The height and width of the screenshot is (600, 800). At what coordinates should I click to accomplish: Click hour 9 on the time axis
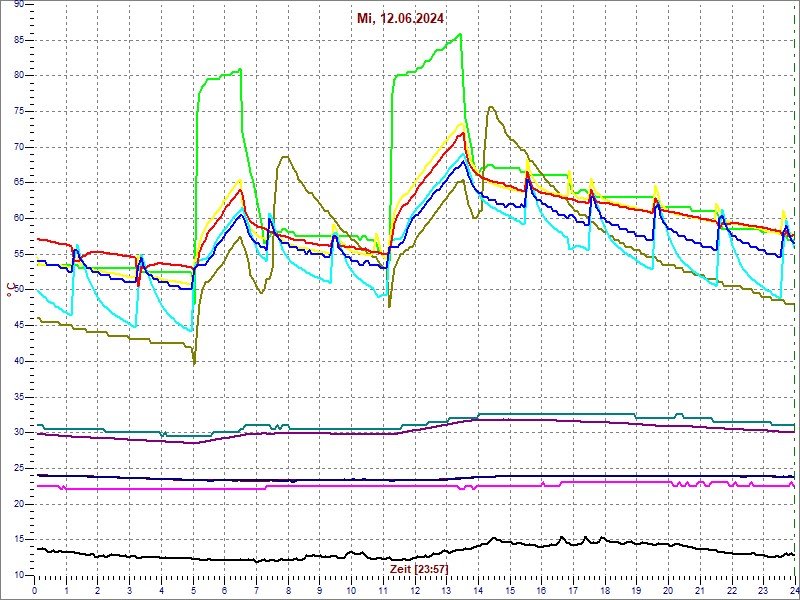pyautogui.click(x=319, y=589)
